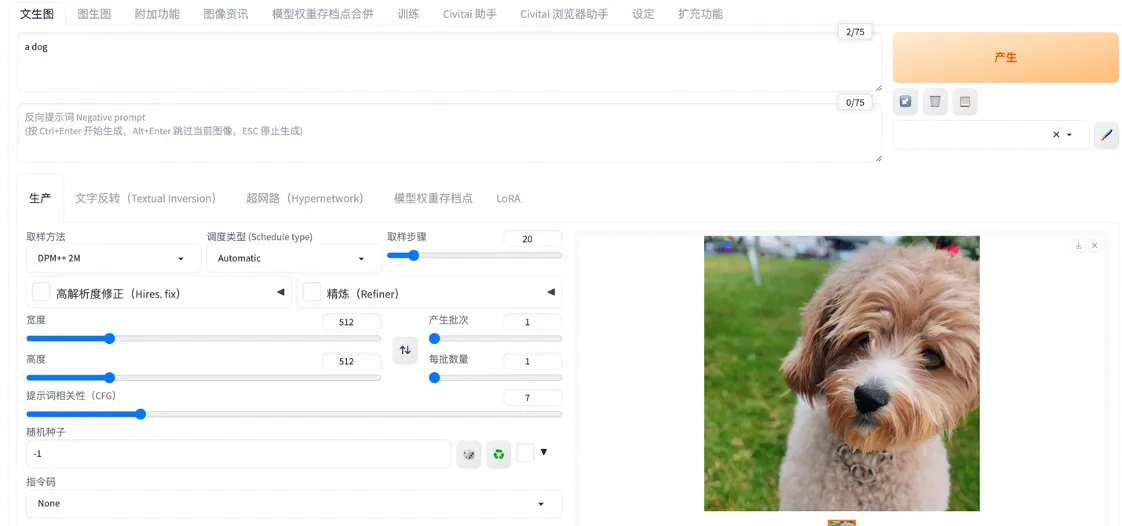Expand extra seed options triangle
Image resolution: width=1122 pixels, height=526 pixels.
544,452
